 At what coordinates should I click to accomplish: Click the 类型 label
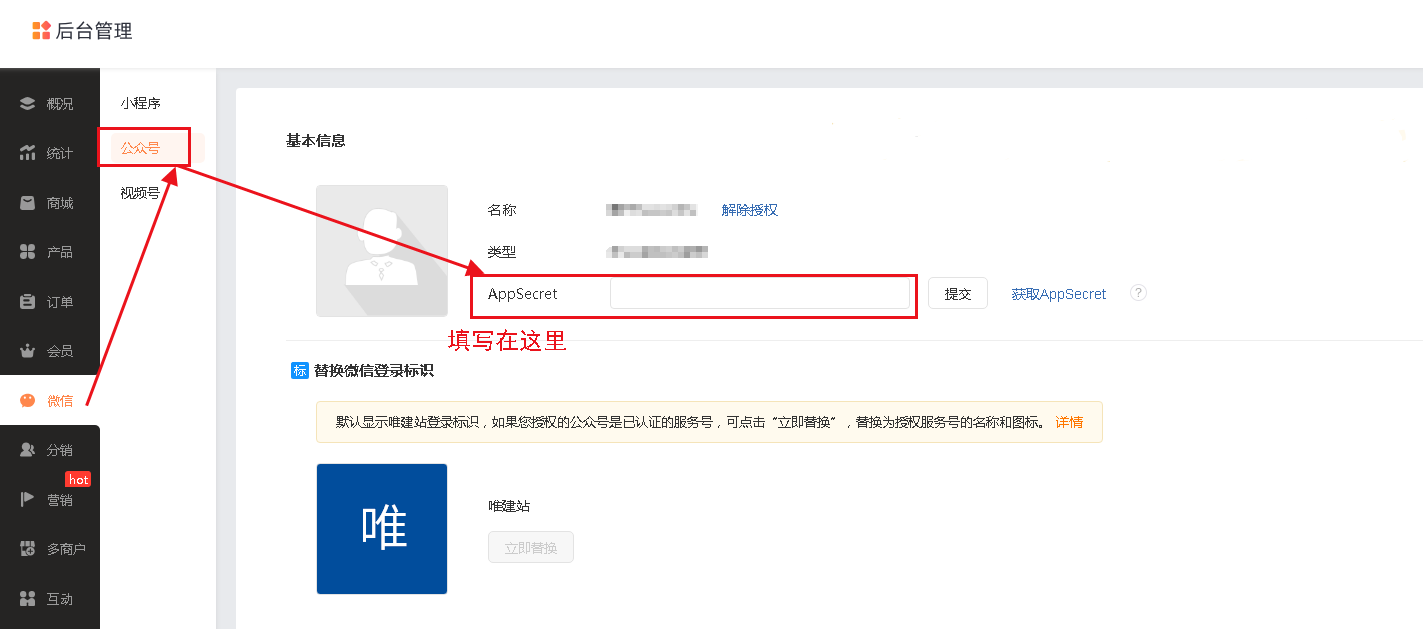[502, 252]
